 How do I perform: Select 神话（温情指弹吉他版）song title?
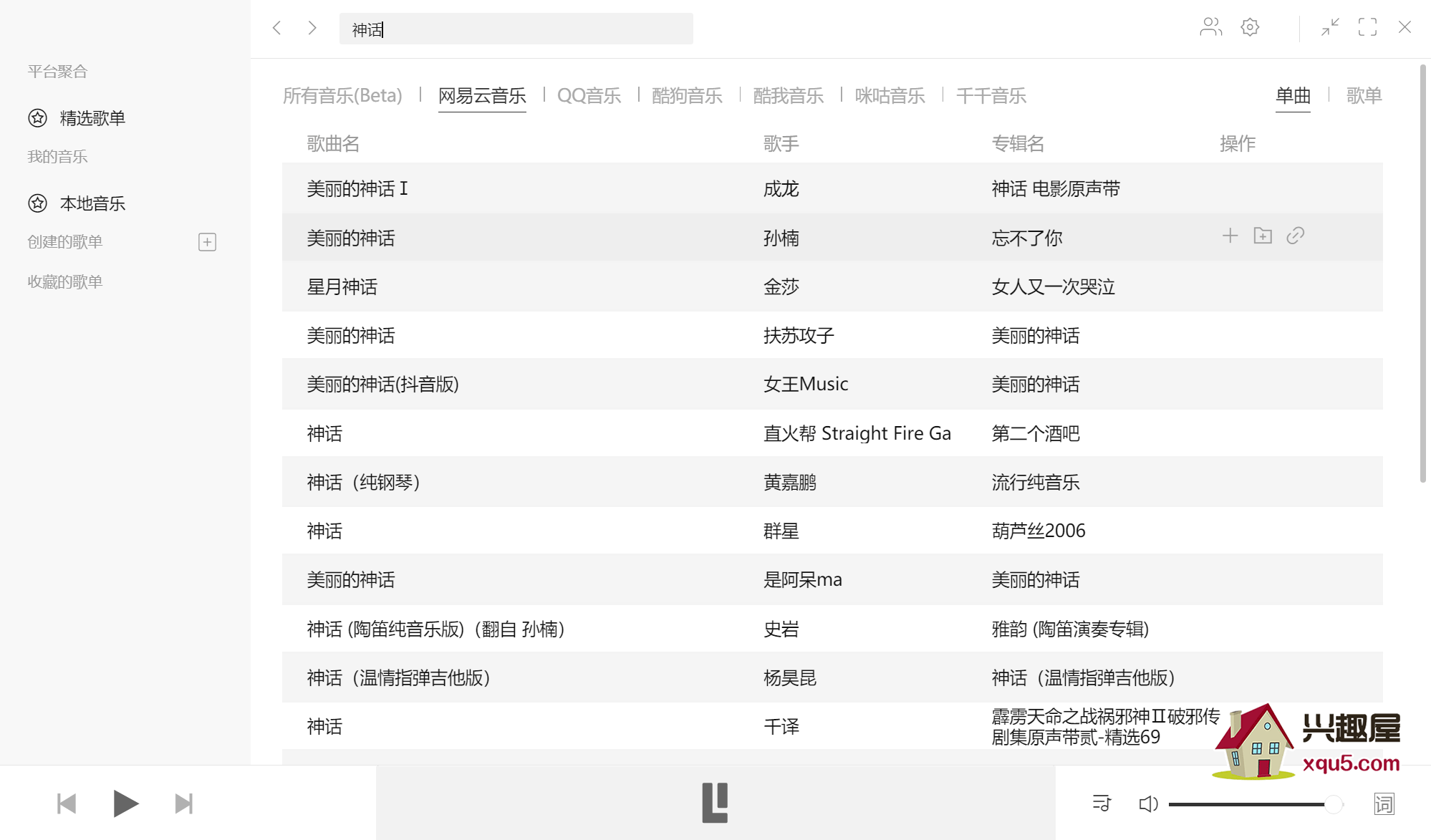(x=398, y=677)
